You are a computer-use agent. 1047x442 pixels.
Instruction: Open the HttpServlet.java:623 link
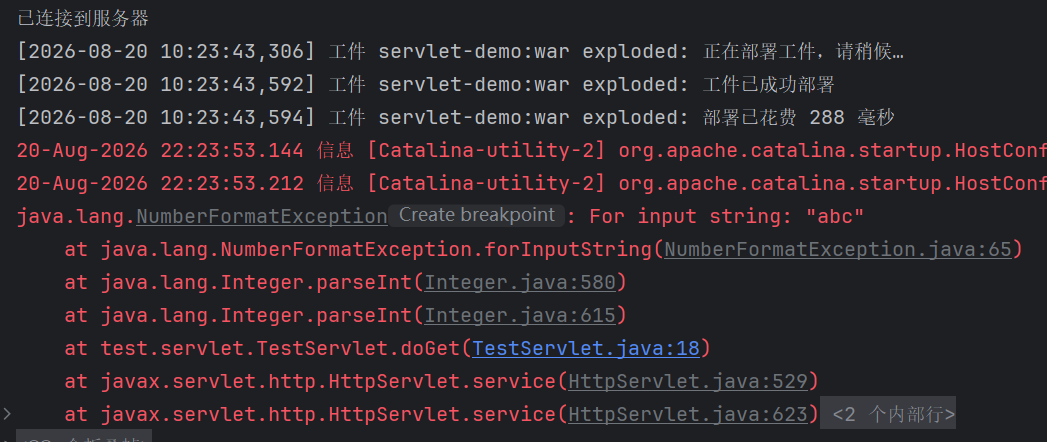[688, 415]
